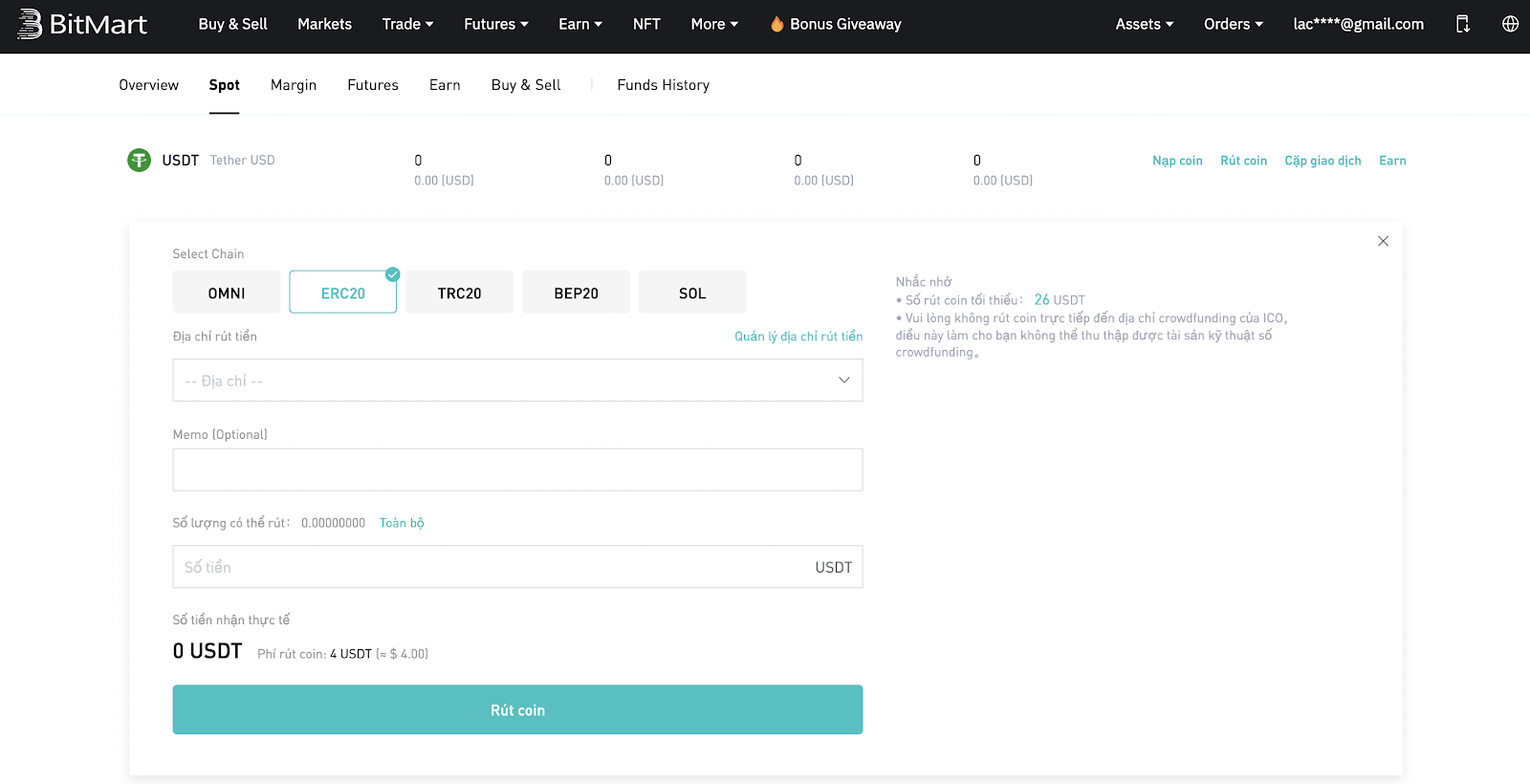This screenshot has width=1530, height=784.
Task: Open the withdrawal address dropdown
Action: (517, 381)
